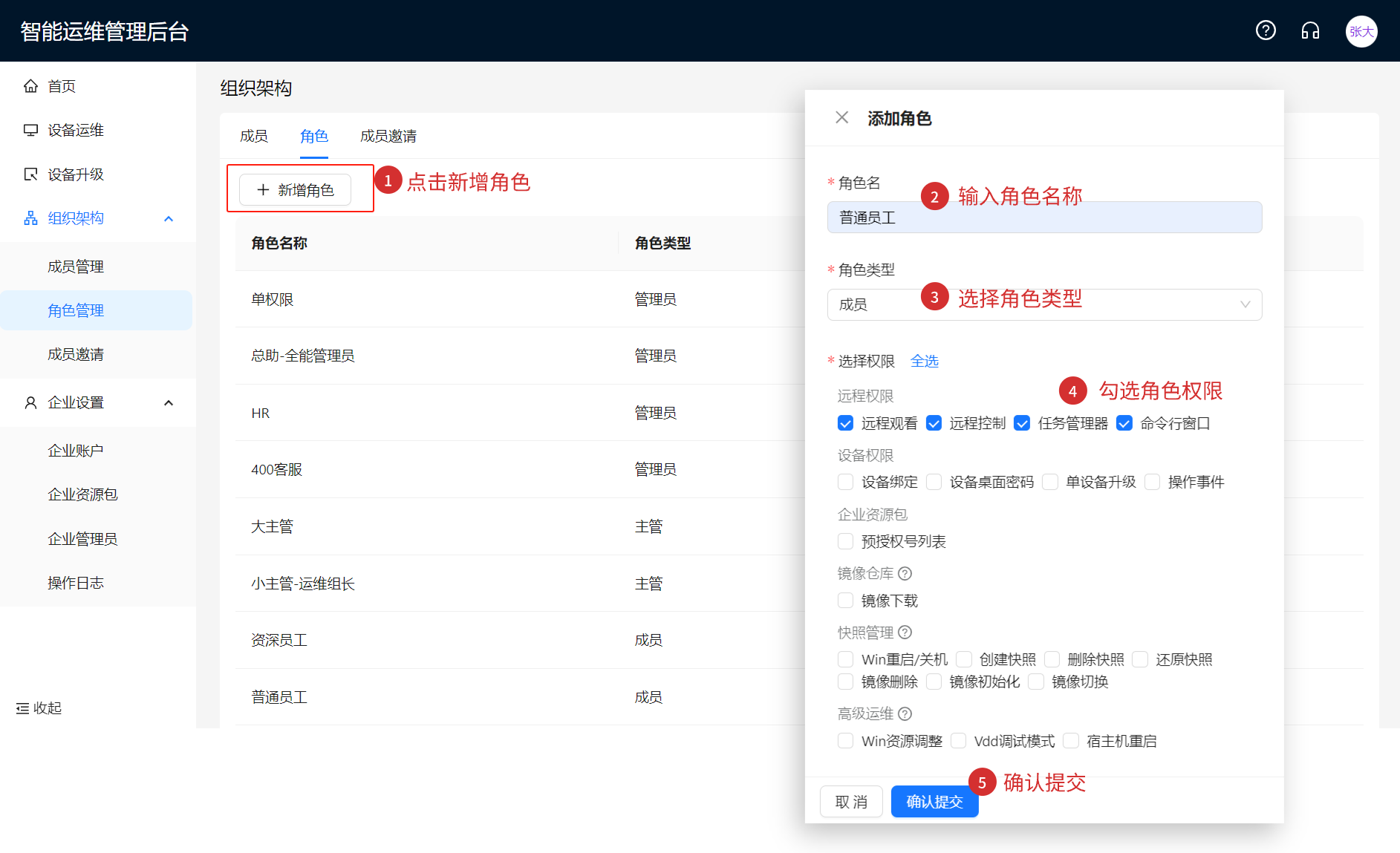
Task: Click the 全选 link
Action: (x=925, y=361)
